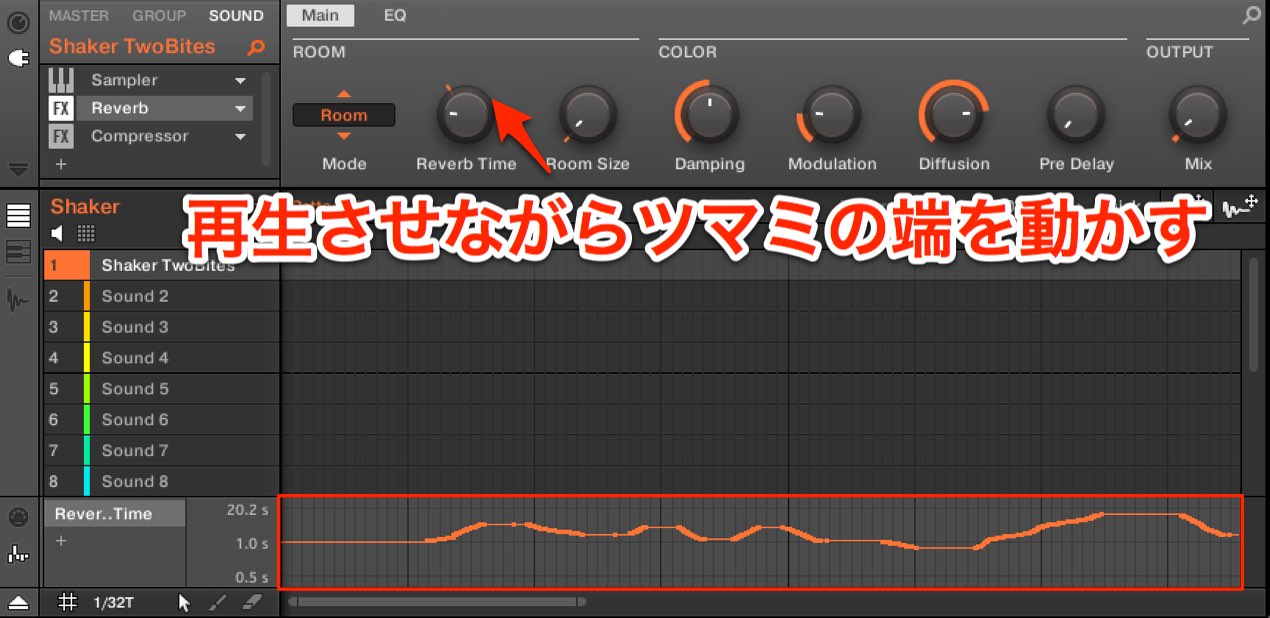Click the Shaker TwoBites sound name
The height and width of the screenshot is (618, 1270).
pyautogui.click(x=132, y=47)
